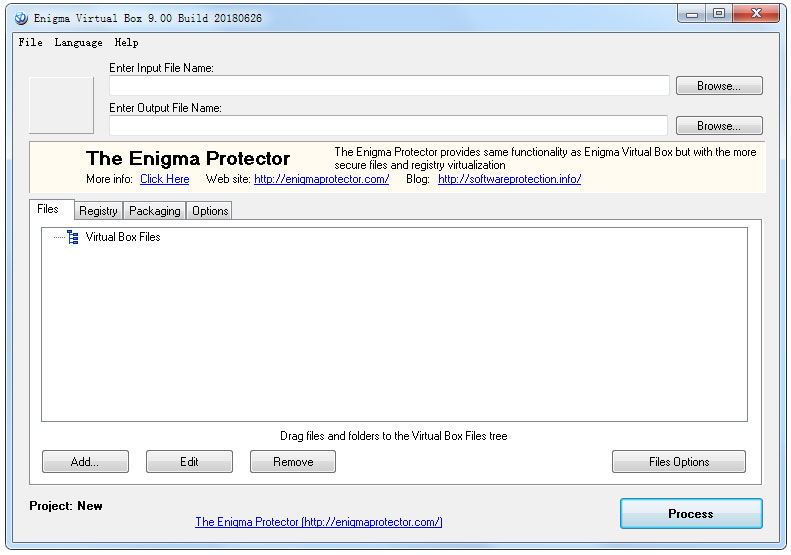The width and height of the screenshot is (791, 555).
Task: Minimize the Enigma Virtual Box window
Action: click(x=692, y=14)
